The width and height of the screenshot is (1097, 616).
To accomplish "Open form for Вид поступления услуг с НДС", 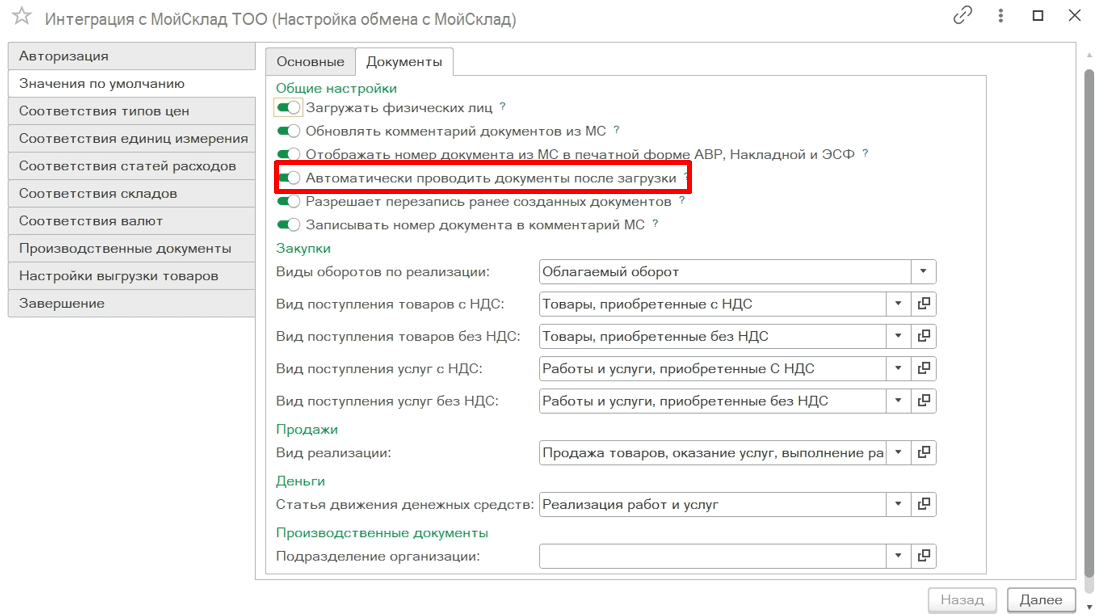I will click(x=923, y=368).
